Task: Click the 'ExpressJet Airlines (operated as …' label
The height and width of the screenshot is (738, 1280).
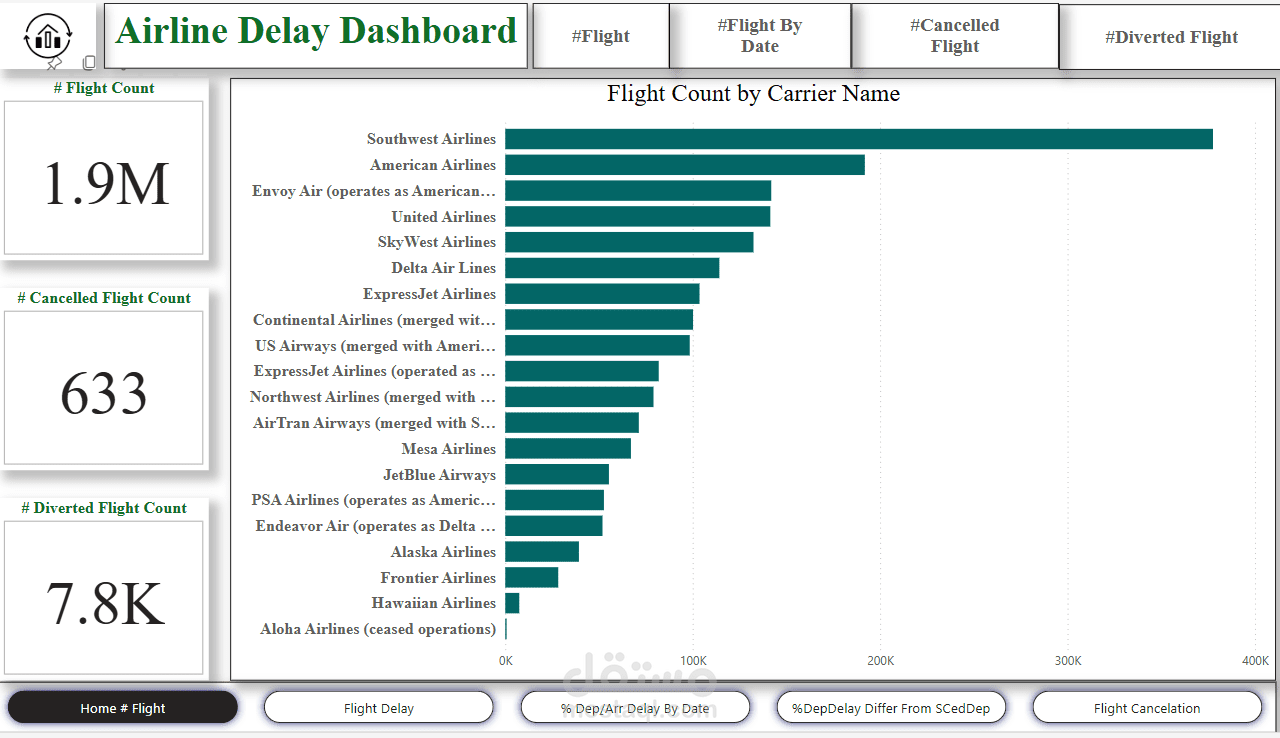Action: coord(375,371)
